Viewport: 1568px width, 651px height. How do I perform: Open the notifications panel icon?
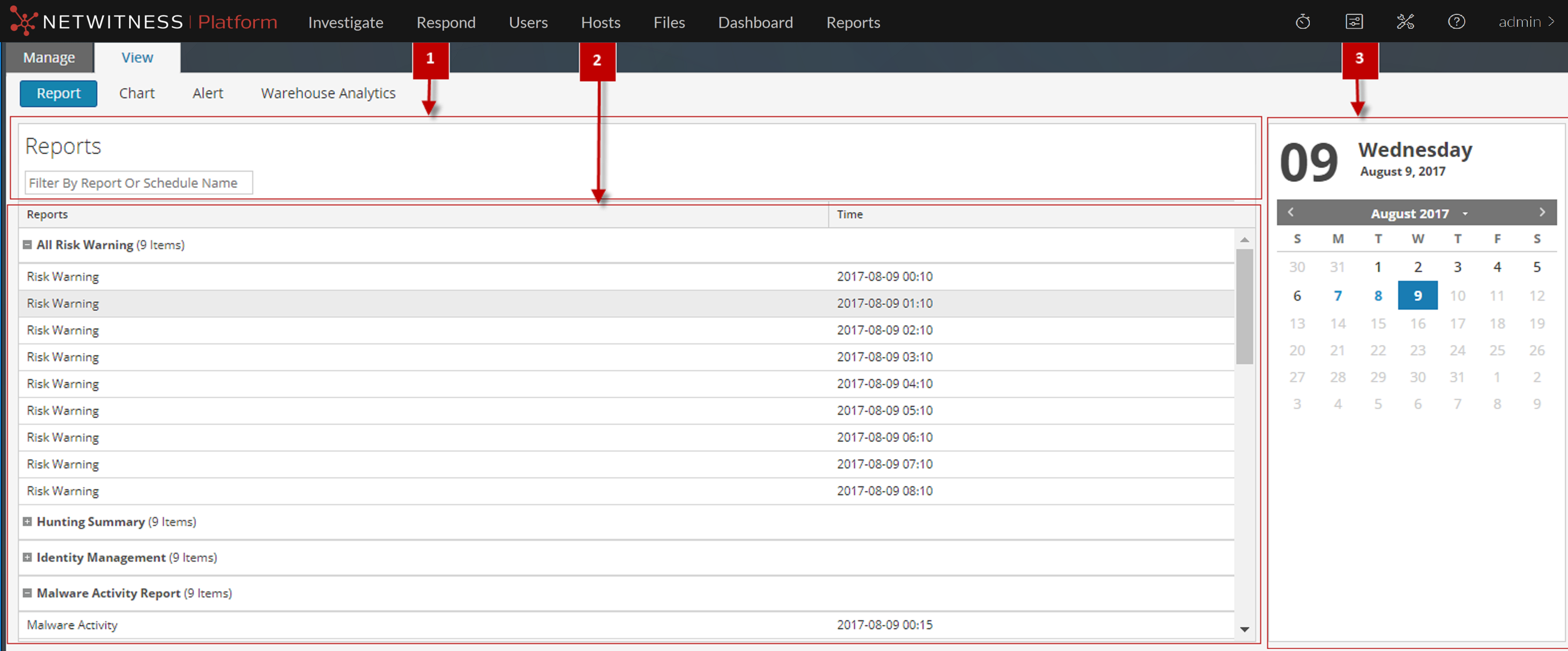tap(1354, 22)
